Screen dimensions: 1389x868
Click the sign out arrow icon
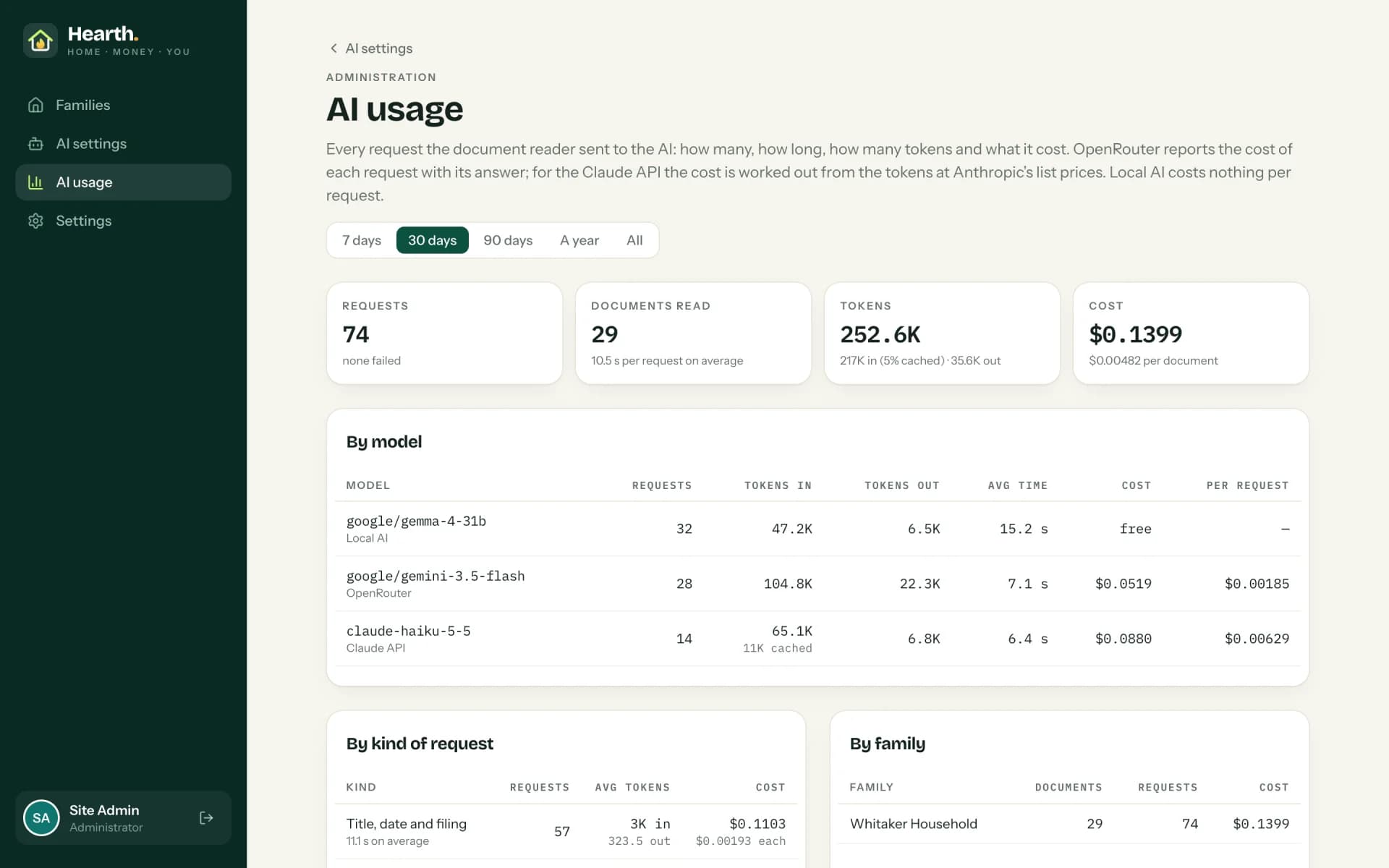point(206,818)
